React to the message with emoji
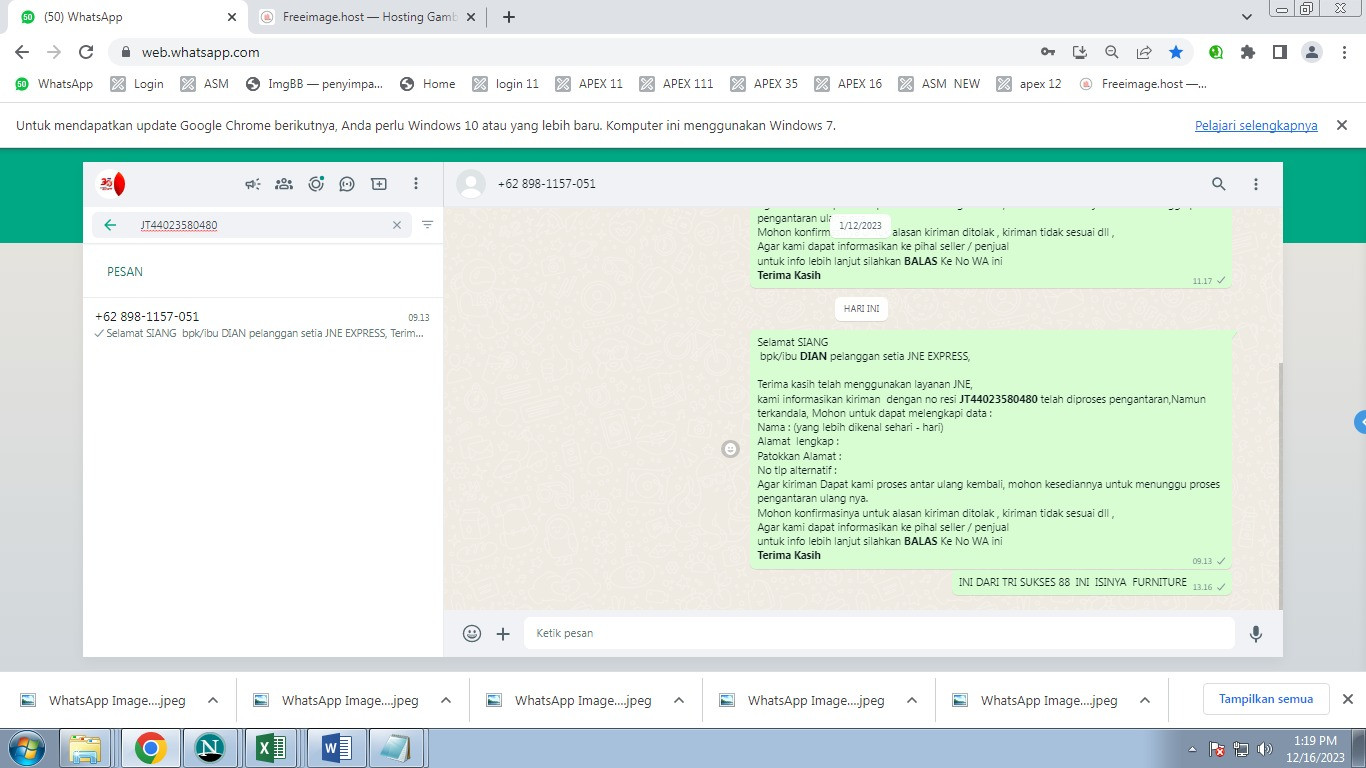The image size is (1366, 768). (730, 450)
